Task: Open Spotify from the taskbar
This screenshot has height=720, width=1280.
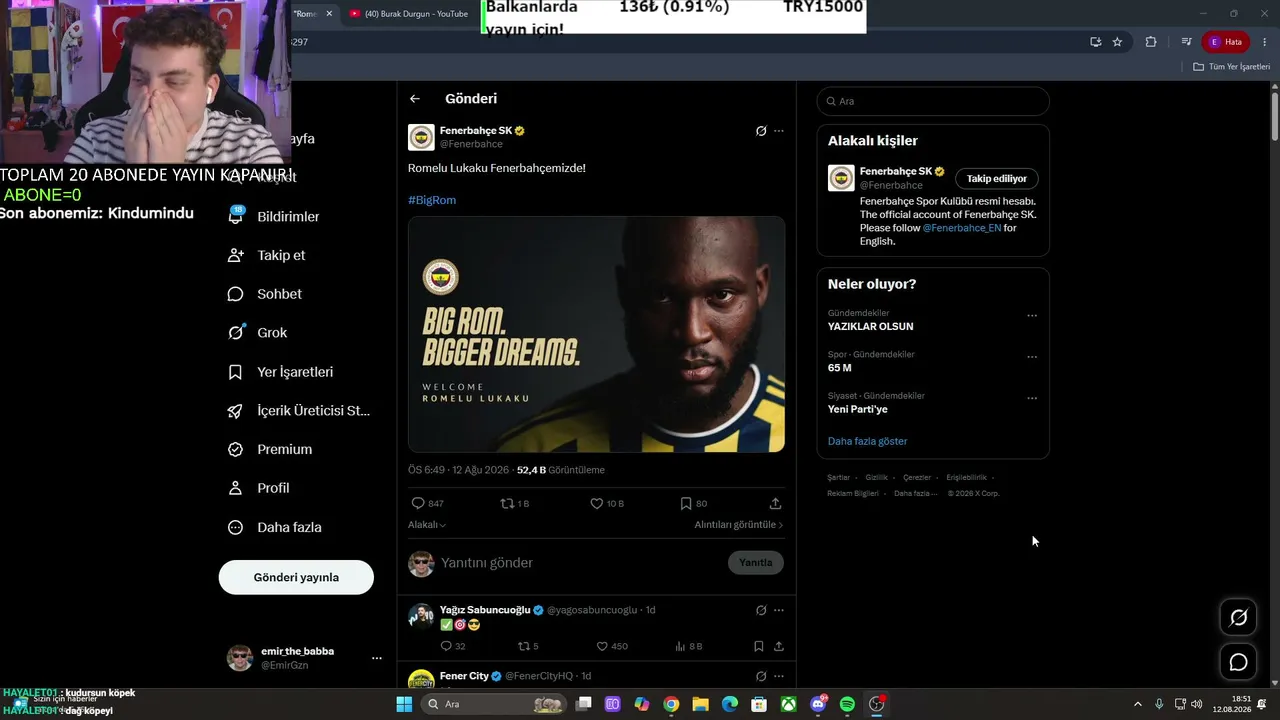Action: 847,704
